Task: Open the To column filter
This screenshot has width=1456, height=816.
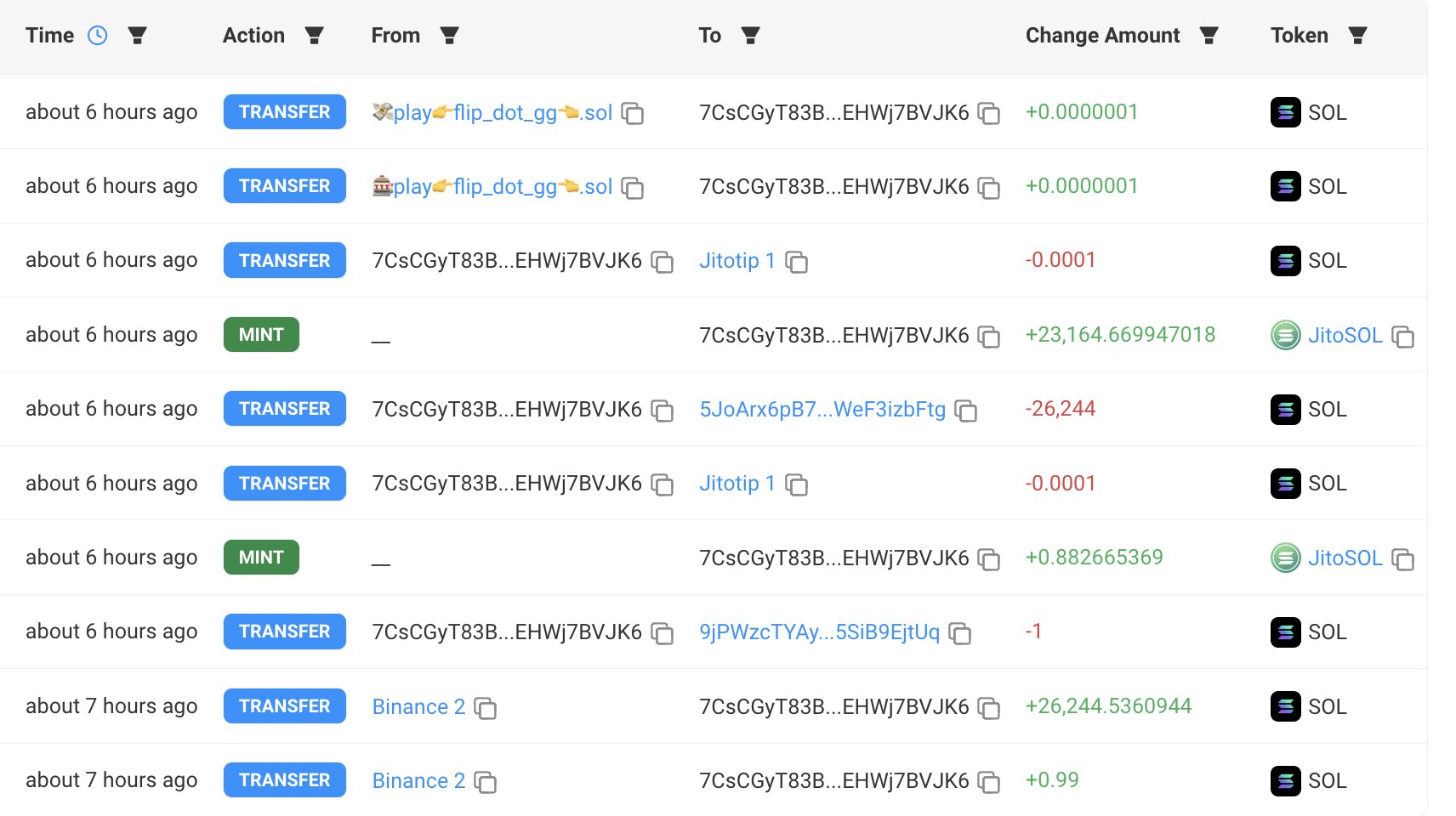Action: (x=750, y=35)
